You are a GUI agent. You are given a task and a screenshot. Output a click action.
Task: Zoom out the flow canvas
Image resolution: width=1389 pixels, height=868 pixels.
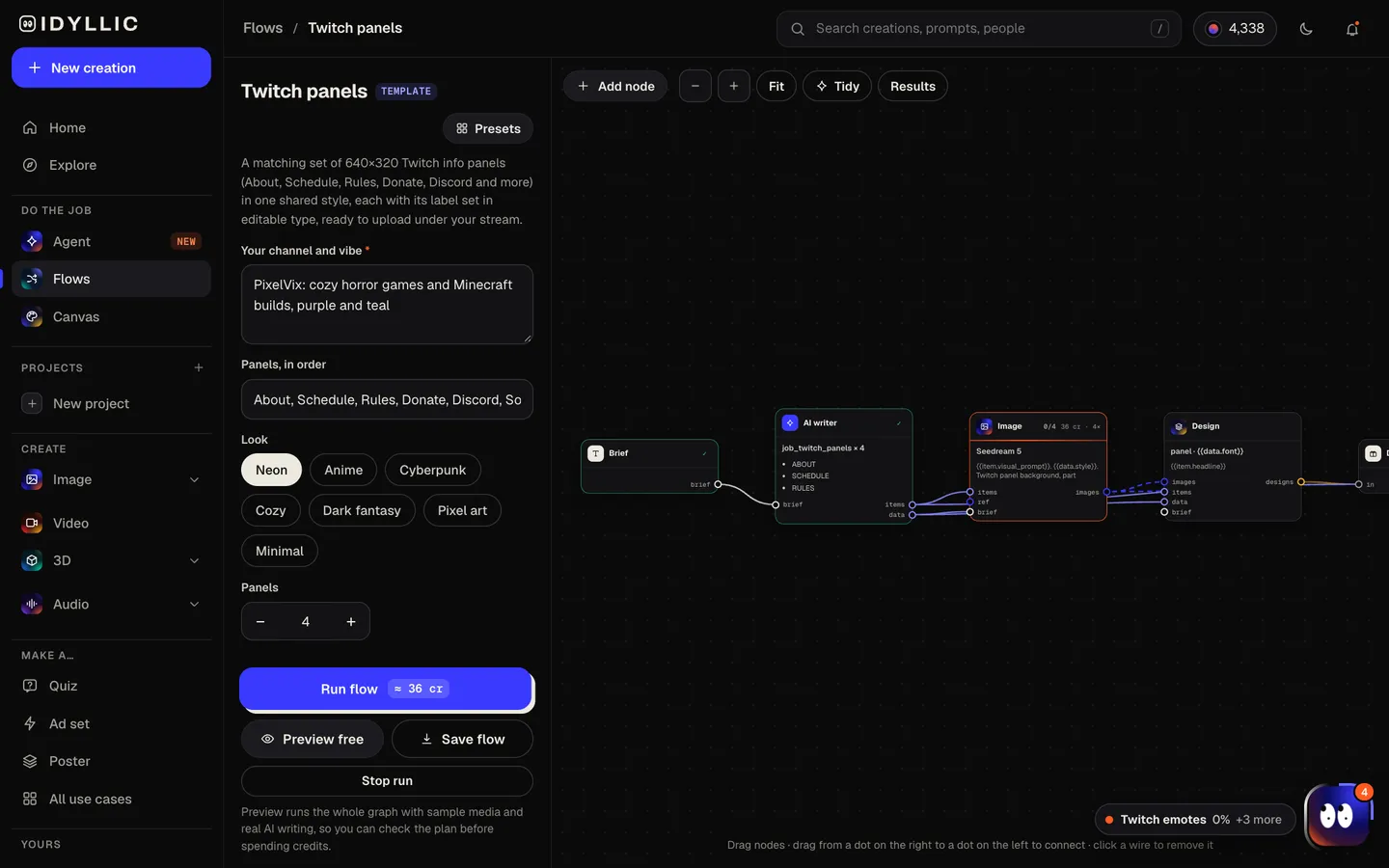coord(695,86)
